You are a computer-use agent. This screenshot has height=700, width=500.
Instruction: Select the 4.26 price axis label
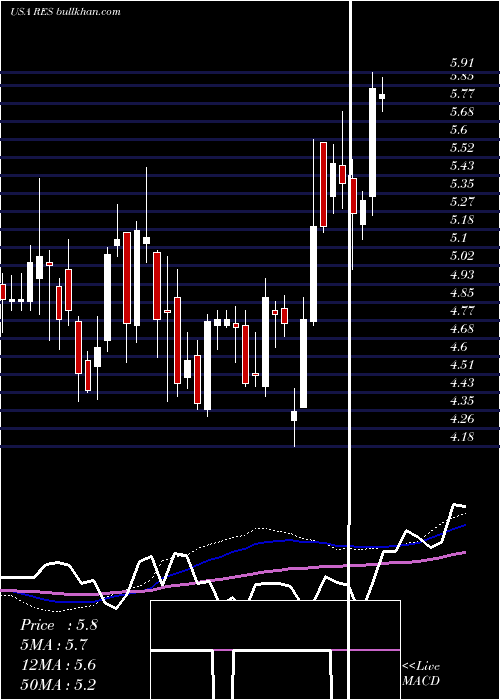[x=462, y=419]
